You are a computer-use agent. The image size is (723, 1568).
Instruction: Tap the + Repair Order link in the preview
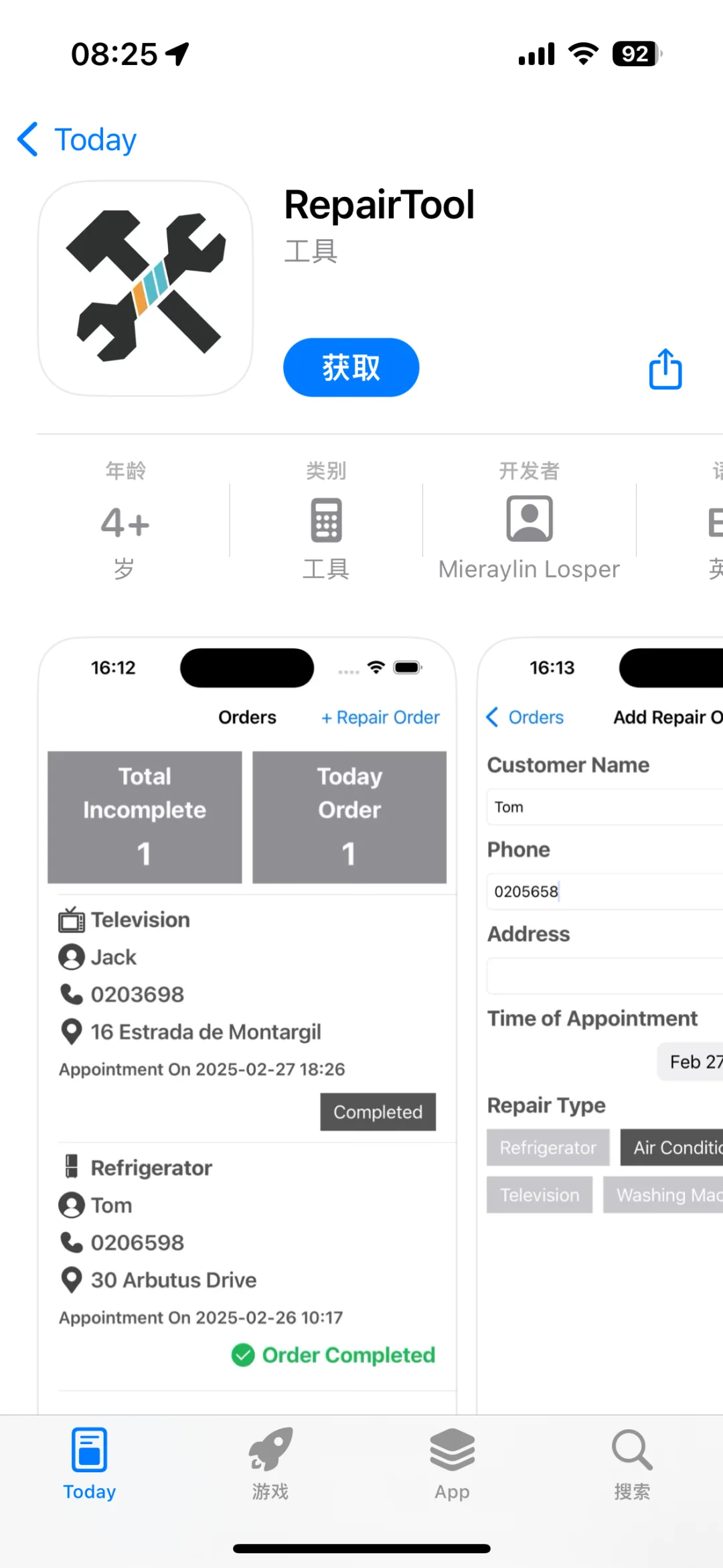click(x=380, y=717)
